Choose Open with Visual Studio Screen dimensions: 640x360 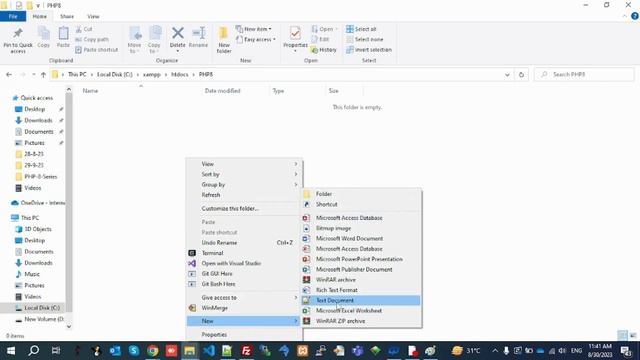pyautogui.click(x=244, y=263)
